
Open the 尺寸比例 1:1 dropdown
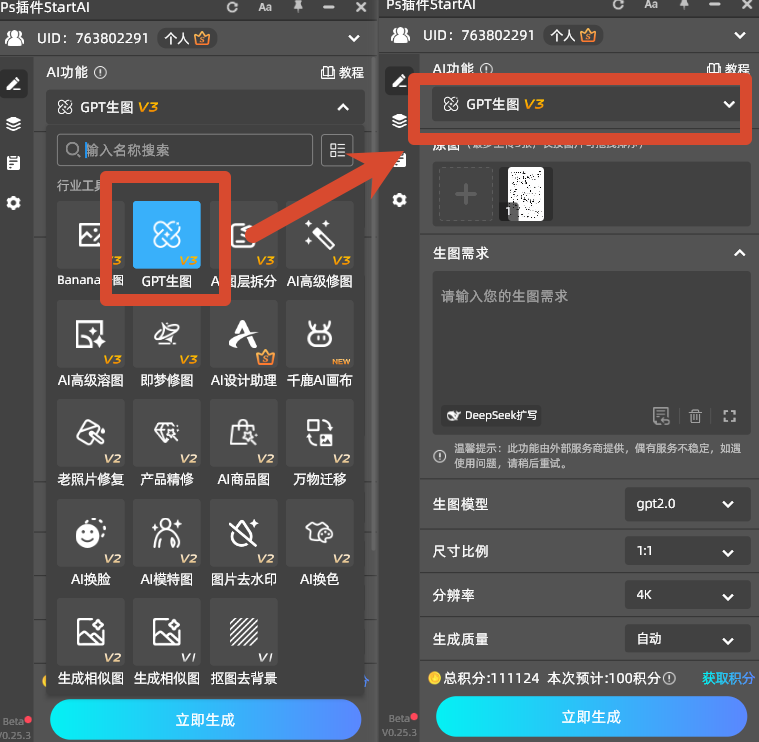(x=687, y=551)
